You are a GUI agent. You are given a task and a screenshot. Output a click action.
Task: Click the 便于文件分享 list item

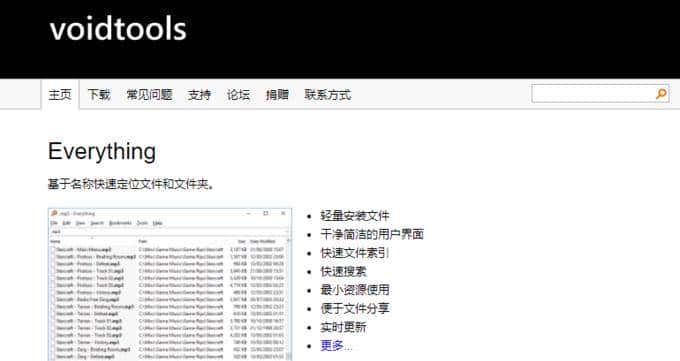click(355, 308)
